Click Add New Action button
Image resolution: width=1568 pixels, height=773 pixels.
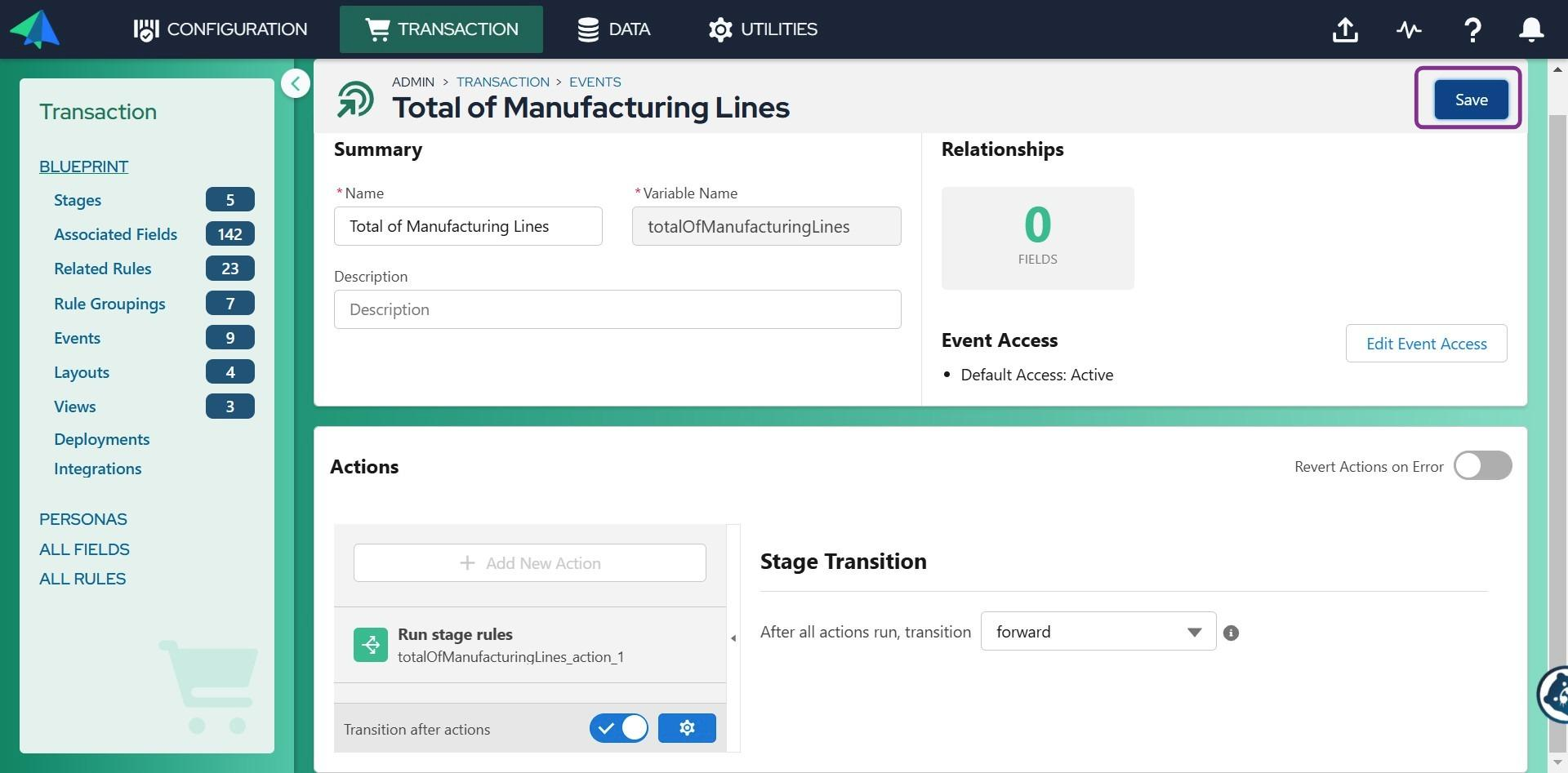click(530, 563)
